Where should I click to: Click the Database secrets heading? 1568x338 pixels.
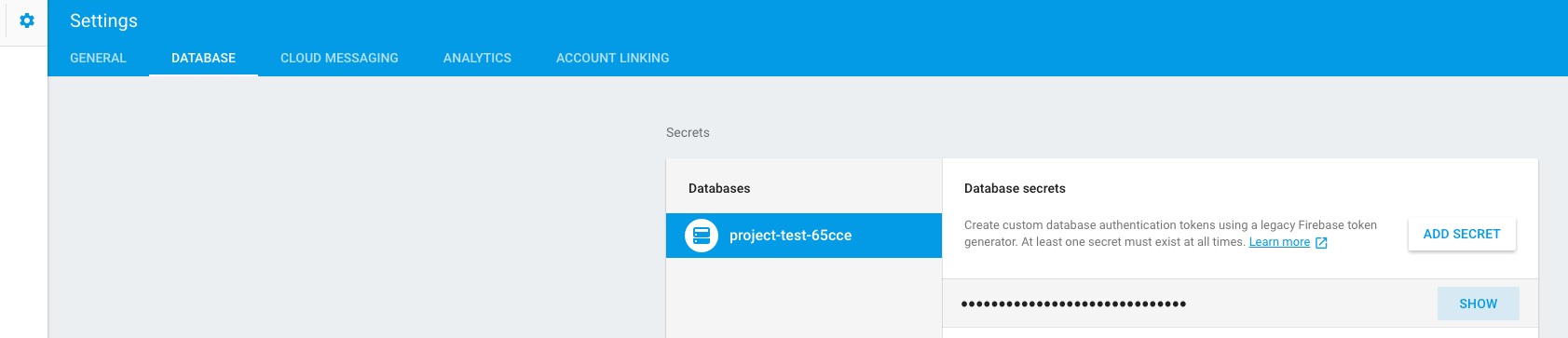[1015, 188]
